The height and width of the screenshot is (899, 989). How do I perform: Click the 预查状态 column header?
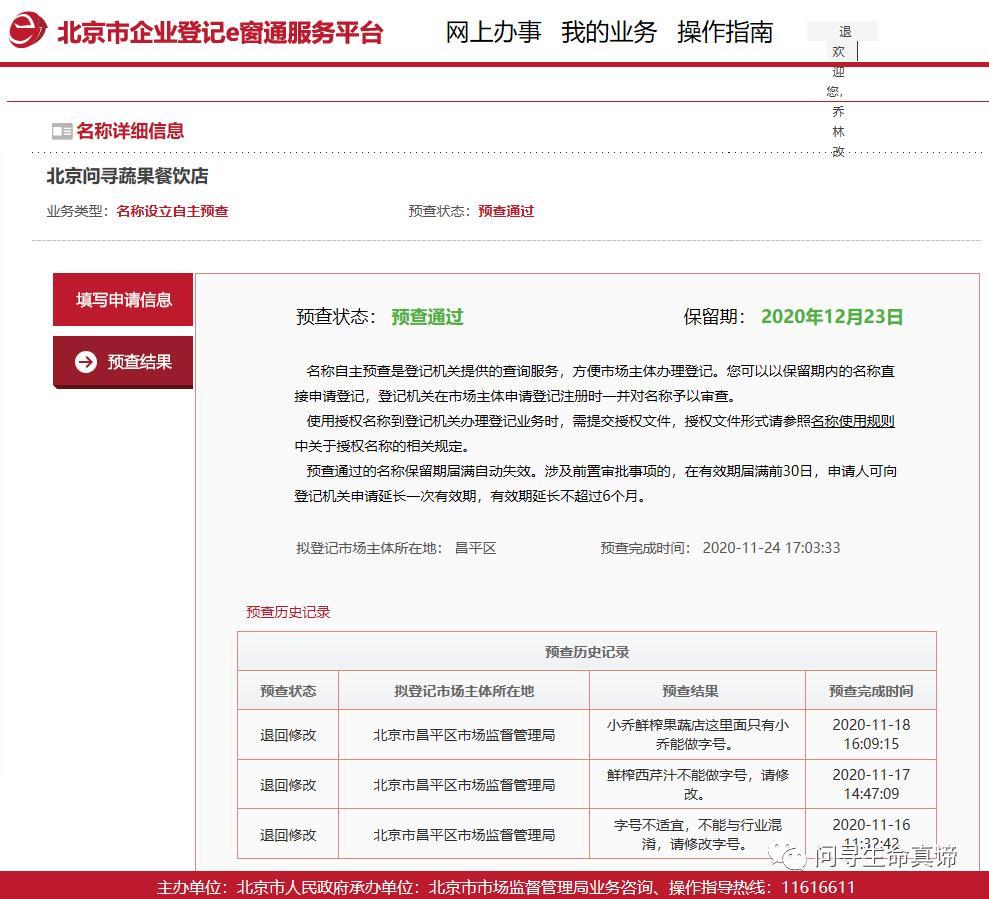pos(288,691)
